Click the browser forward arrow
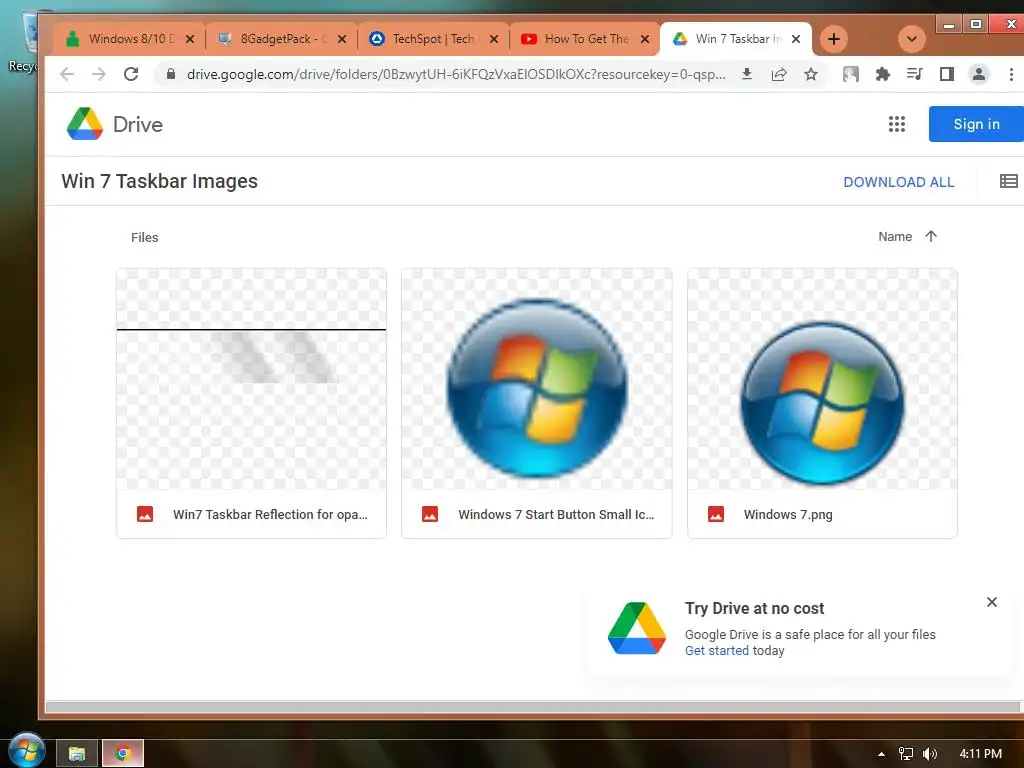Viewport: 1024px width, 768px height. [99, 74]
